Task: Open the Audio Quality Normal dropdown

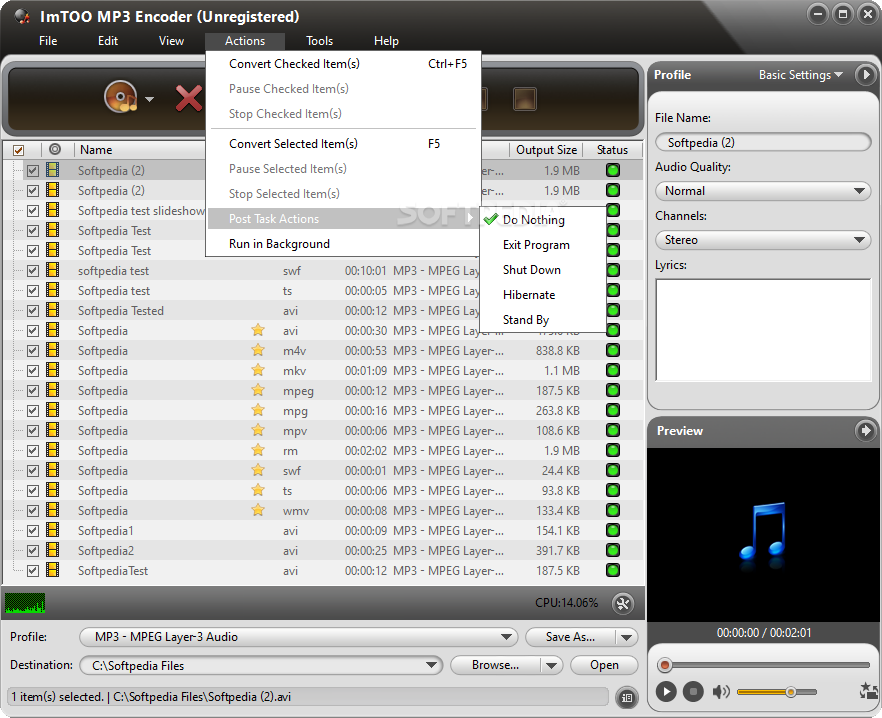Action: (x=763, y=191)
